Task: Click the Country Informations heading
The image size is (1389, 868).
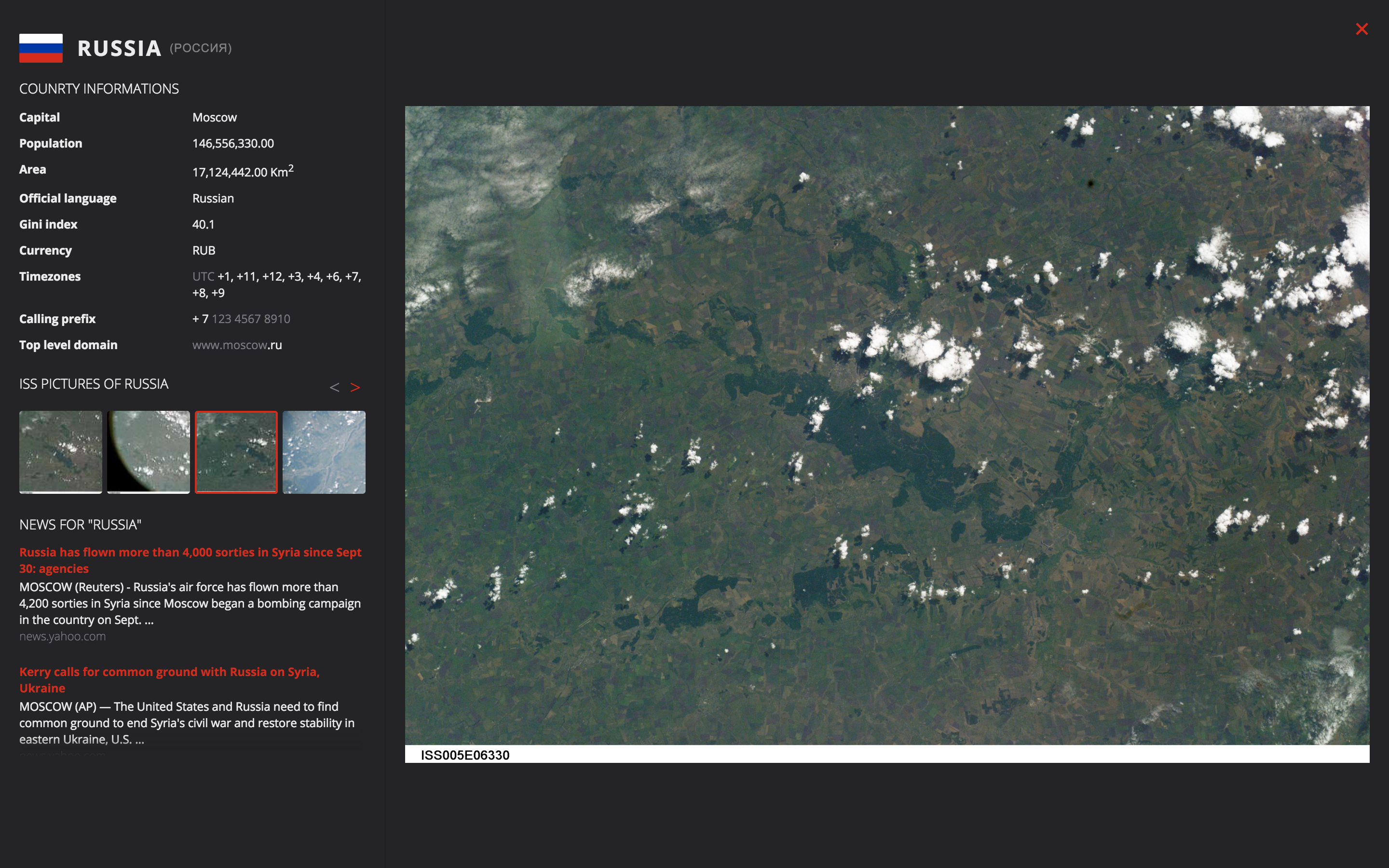Action: coord(99,88)
